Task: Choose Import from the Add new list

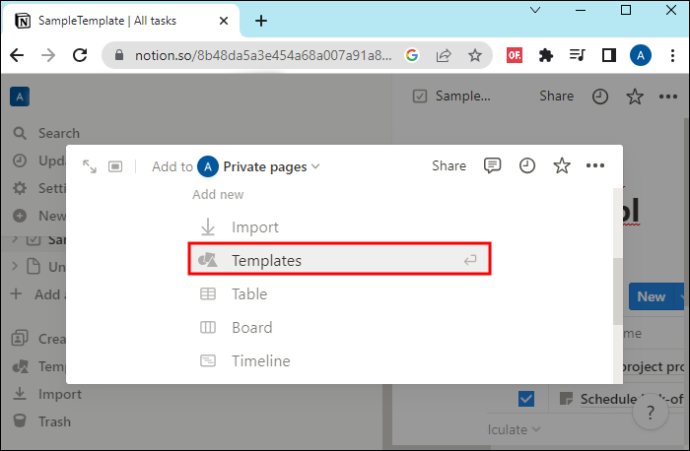Action: [x=339, y=227]
